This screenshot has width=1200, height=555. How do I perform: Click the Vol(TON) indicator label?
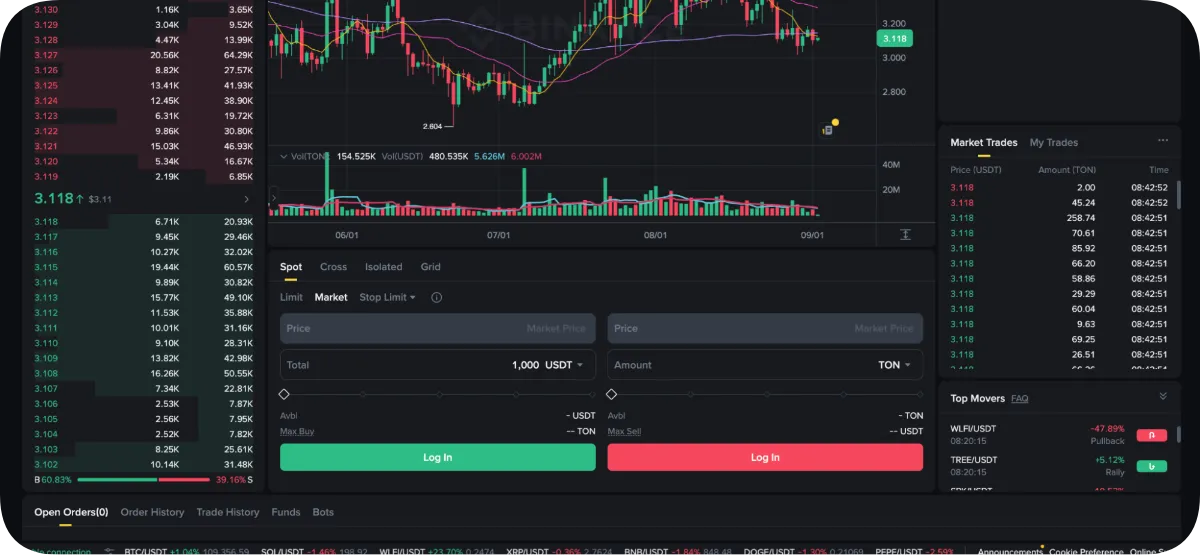tap(310, 157)
